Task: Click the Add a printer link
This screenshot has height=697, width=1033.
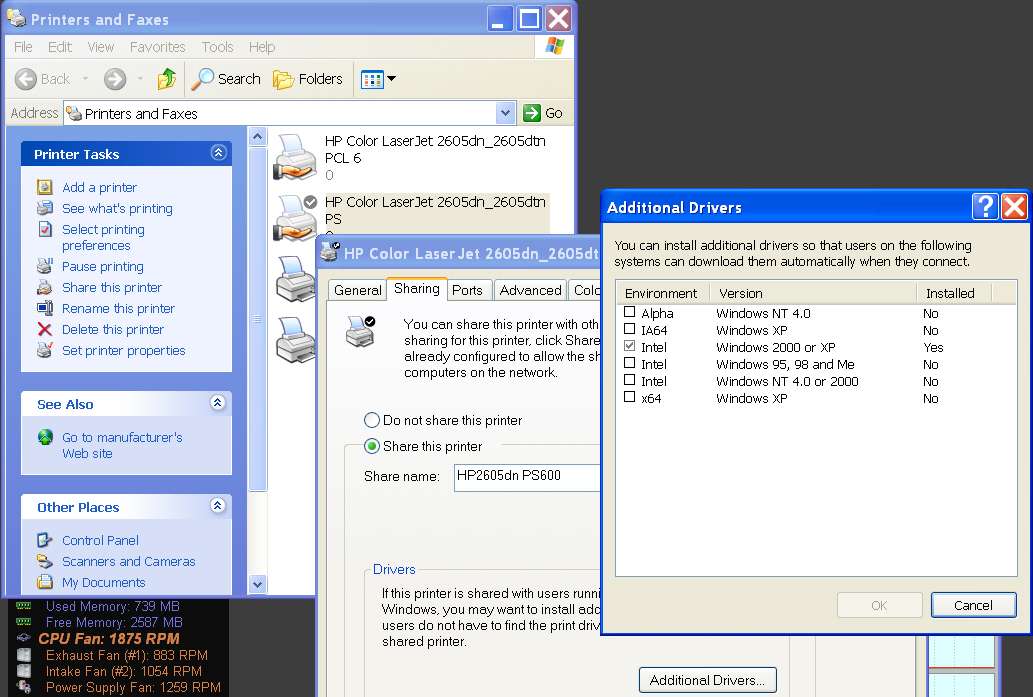Action: tap(99, 188)
